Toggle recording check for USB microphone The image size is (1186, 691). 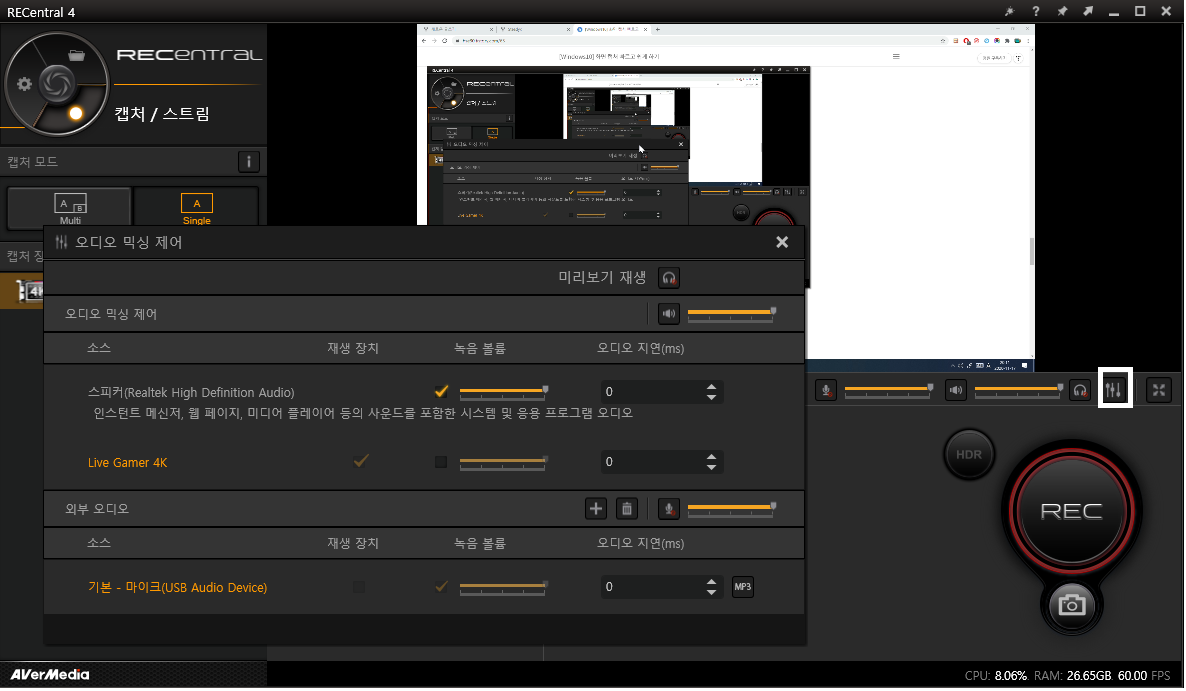click(441, 587)
